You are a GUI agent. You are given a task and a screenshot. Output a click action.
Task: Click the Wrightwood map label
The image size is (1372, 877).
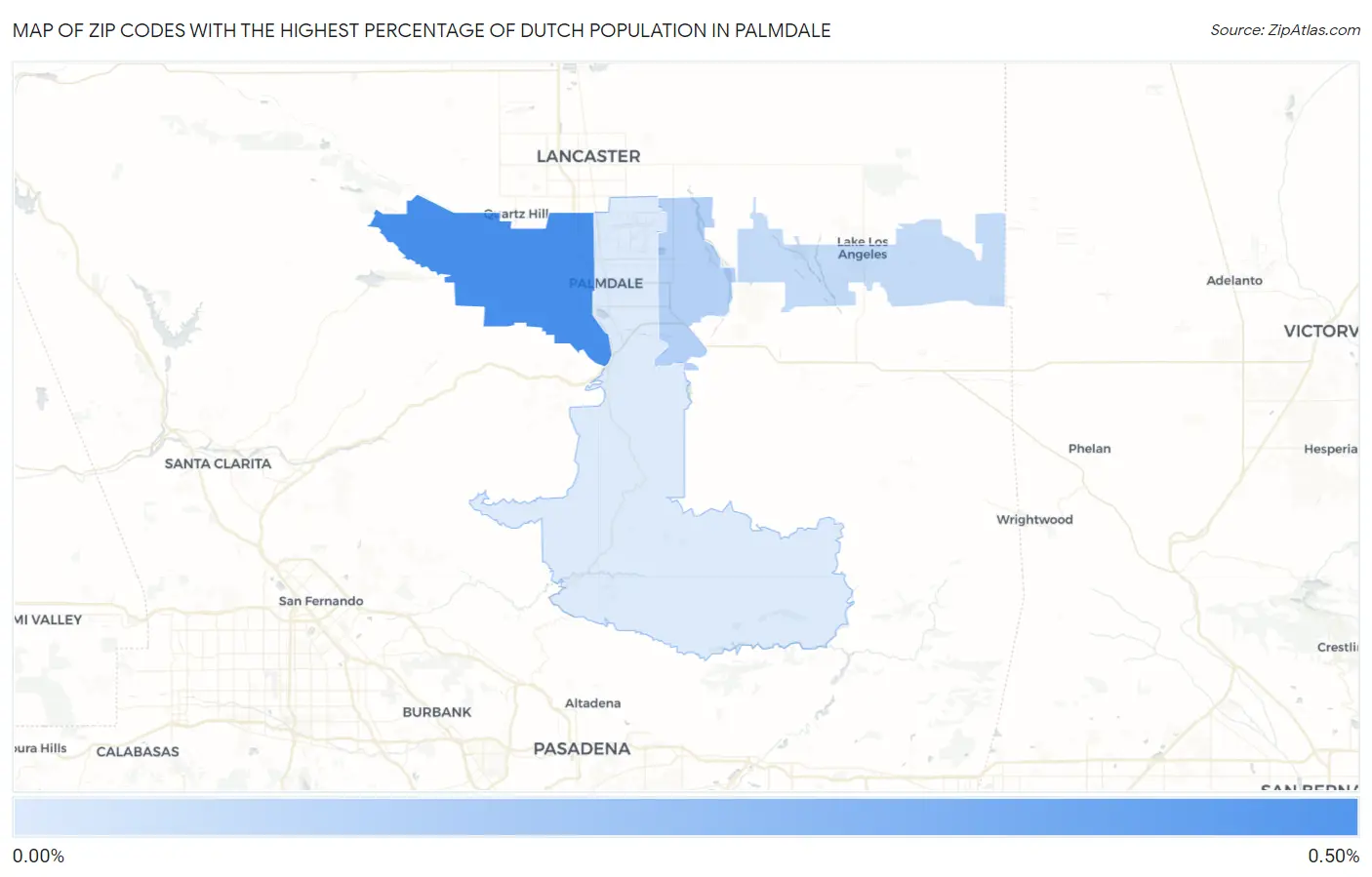pos(1034,519)
